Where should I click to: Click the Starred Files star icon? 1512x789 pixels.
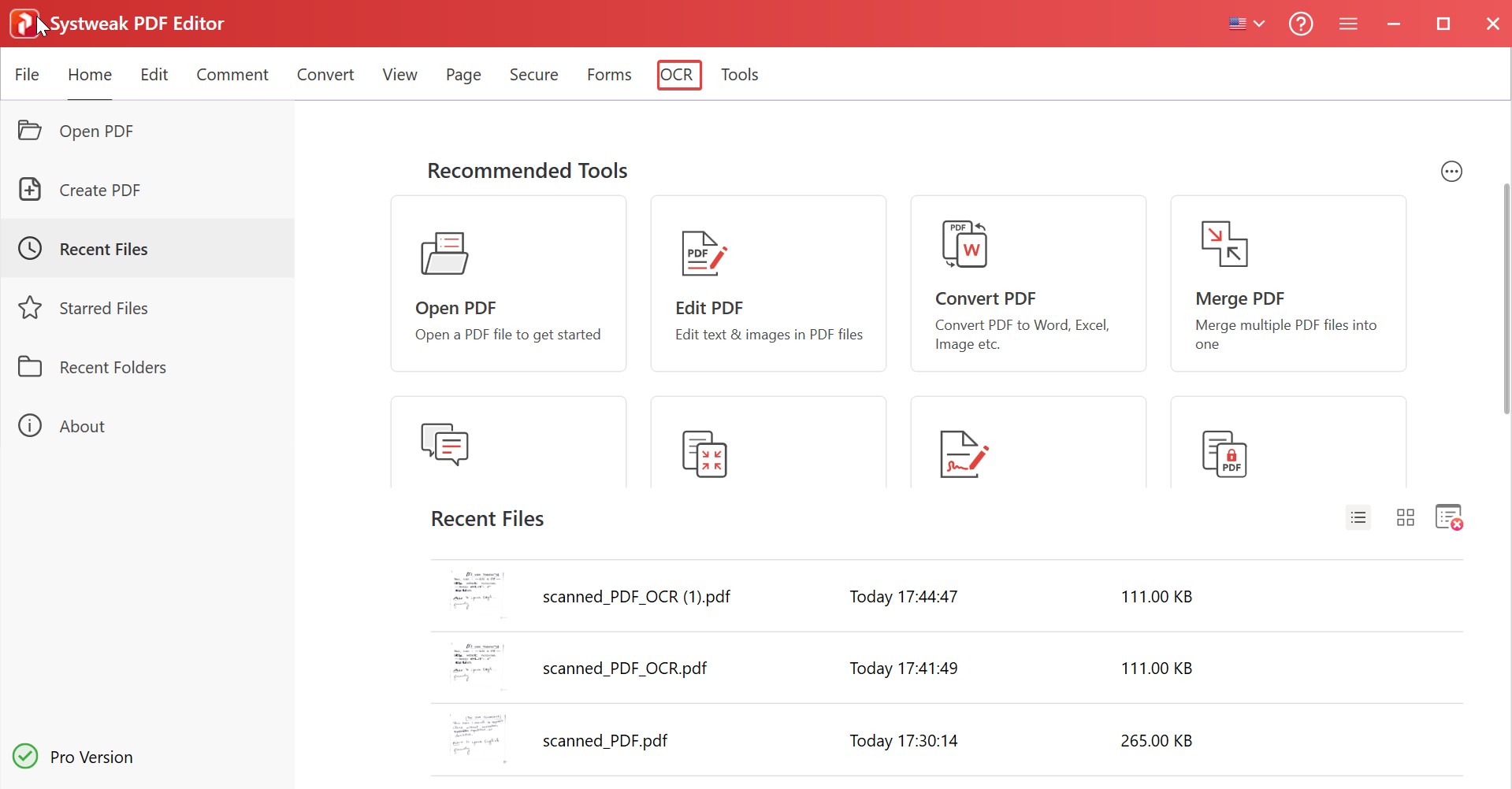(29, 307)
